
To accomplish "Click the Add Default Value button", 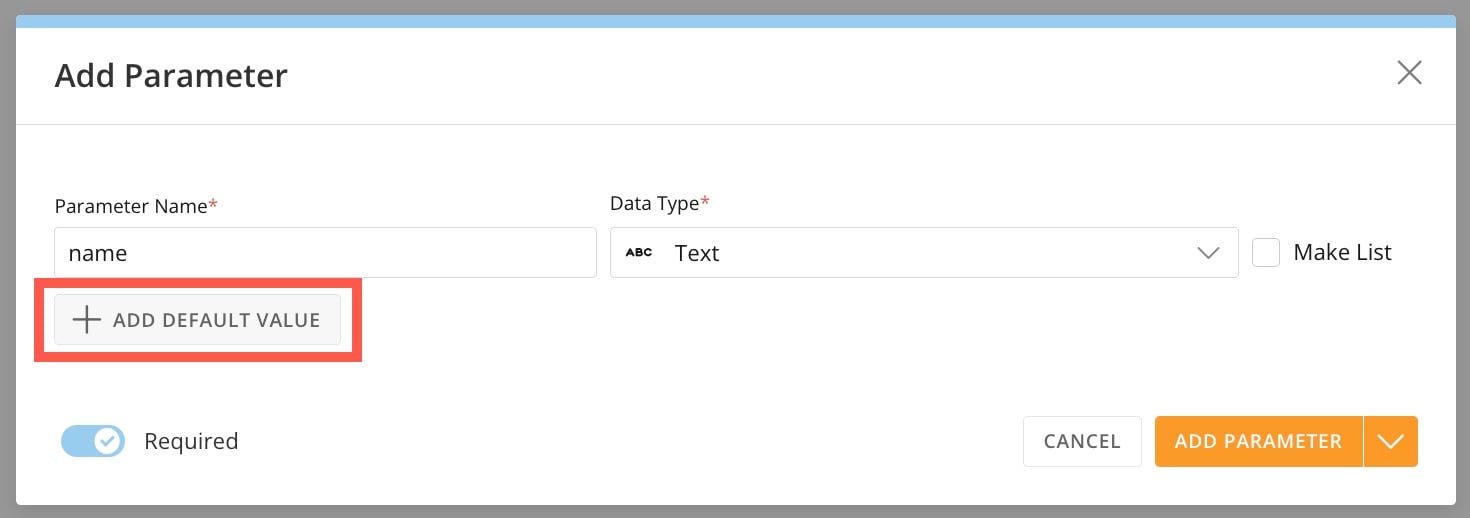I will click(x=197, y=320).
